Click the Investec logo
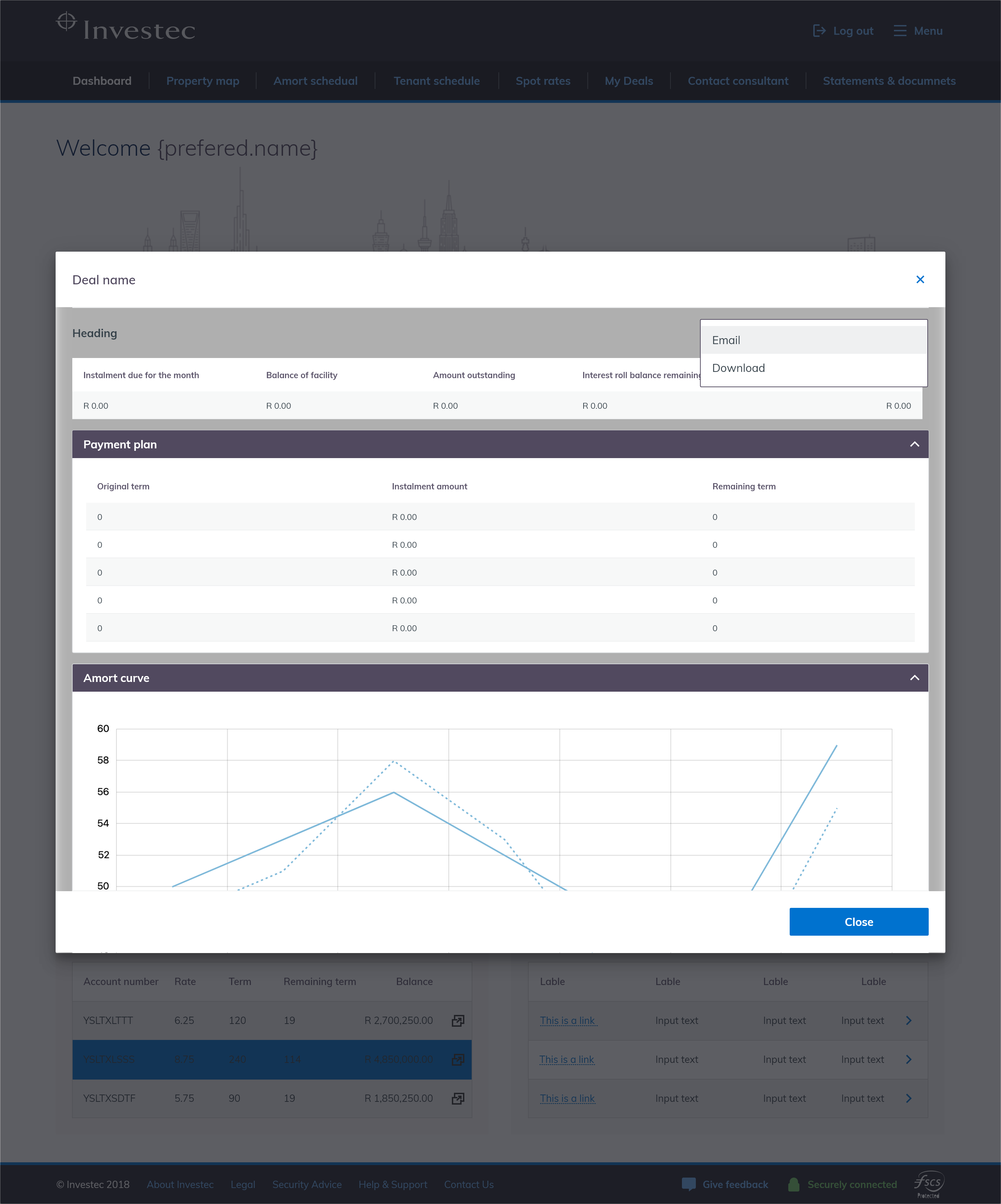The height and width of the screenshot is (1204, 1001). tap(125, 27)
